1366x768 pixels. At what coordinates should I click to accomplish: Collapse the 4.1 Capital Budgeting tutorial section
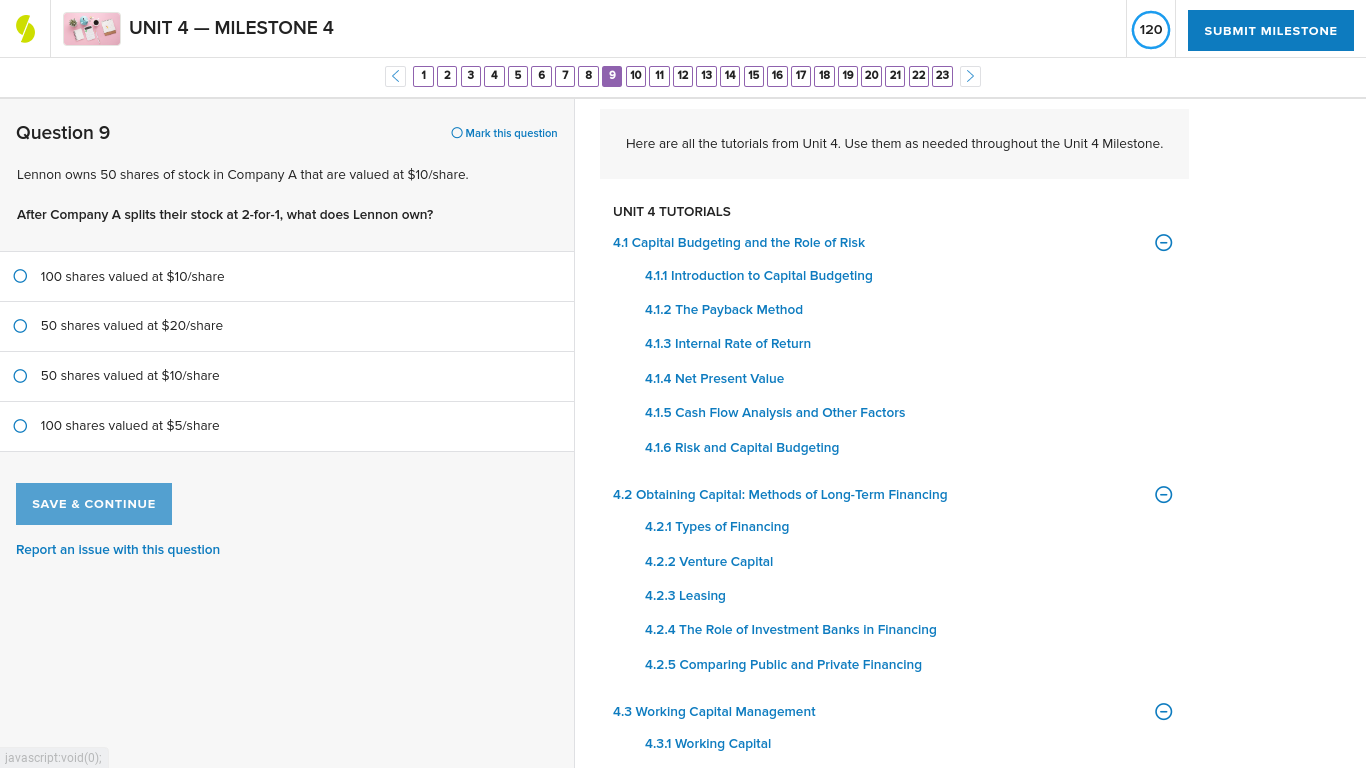[1163, 242]
